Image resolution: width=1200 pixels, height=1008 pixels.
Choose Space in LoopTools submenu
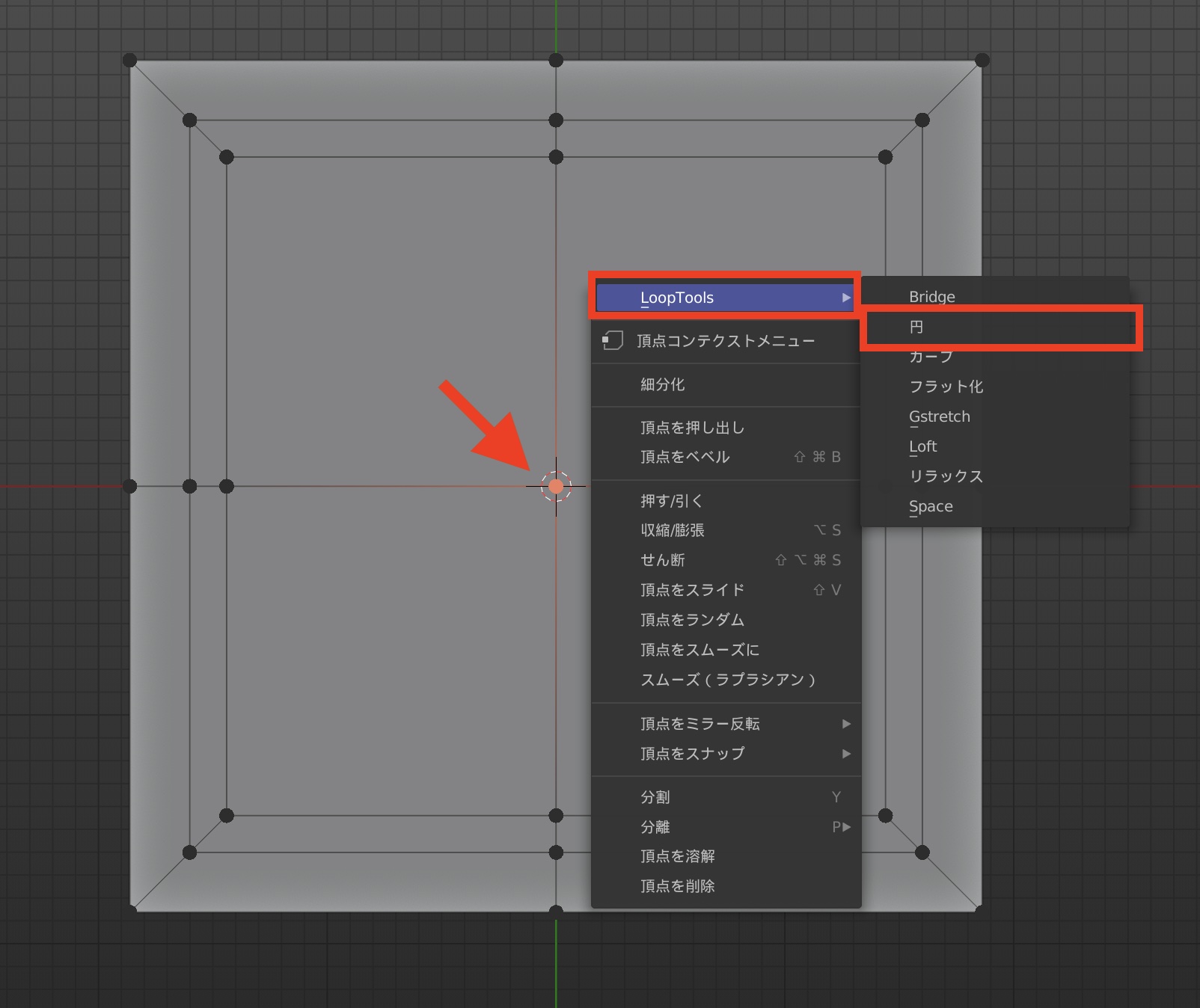pyautogui.click(x=931, y=506)
